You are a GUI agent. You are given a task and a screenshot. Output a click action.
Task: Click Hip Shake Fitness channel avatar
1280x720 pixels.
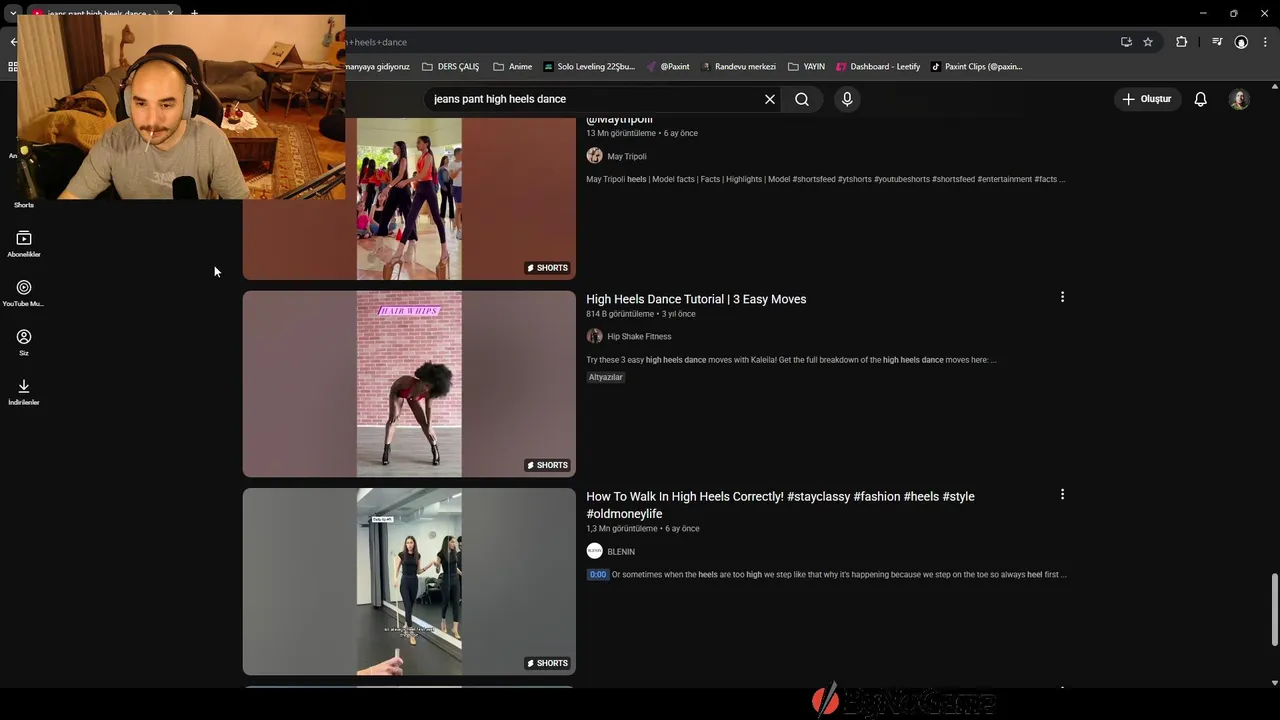point(594,336)
